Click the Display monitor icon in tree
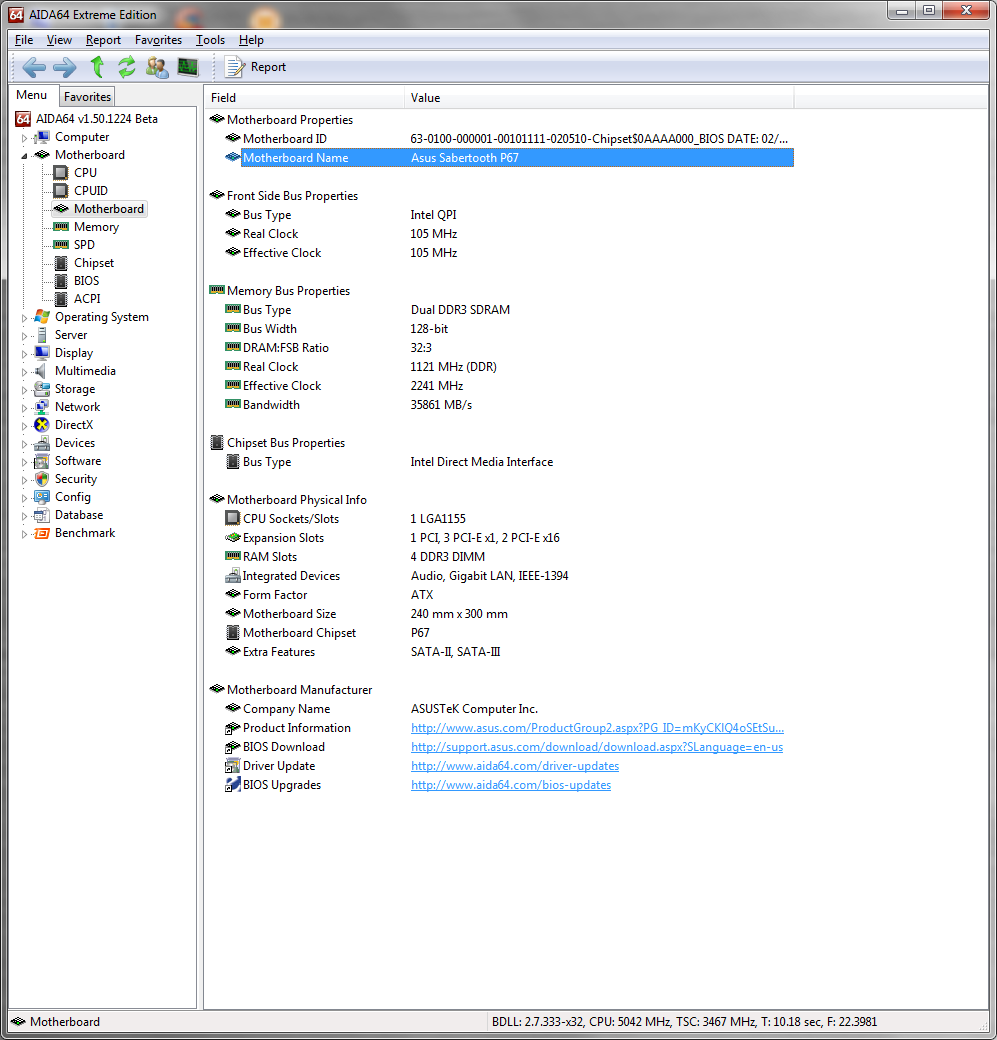997x1040 pixels. (x=42, y=352)
